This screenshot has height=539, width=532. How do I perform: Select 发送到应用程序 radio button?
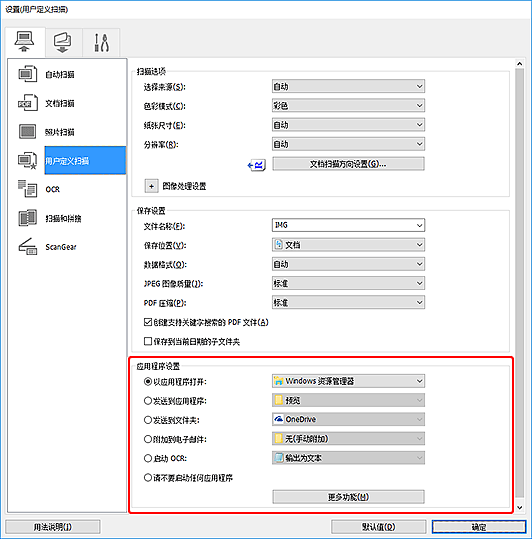coord(148,401)
